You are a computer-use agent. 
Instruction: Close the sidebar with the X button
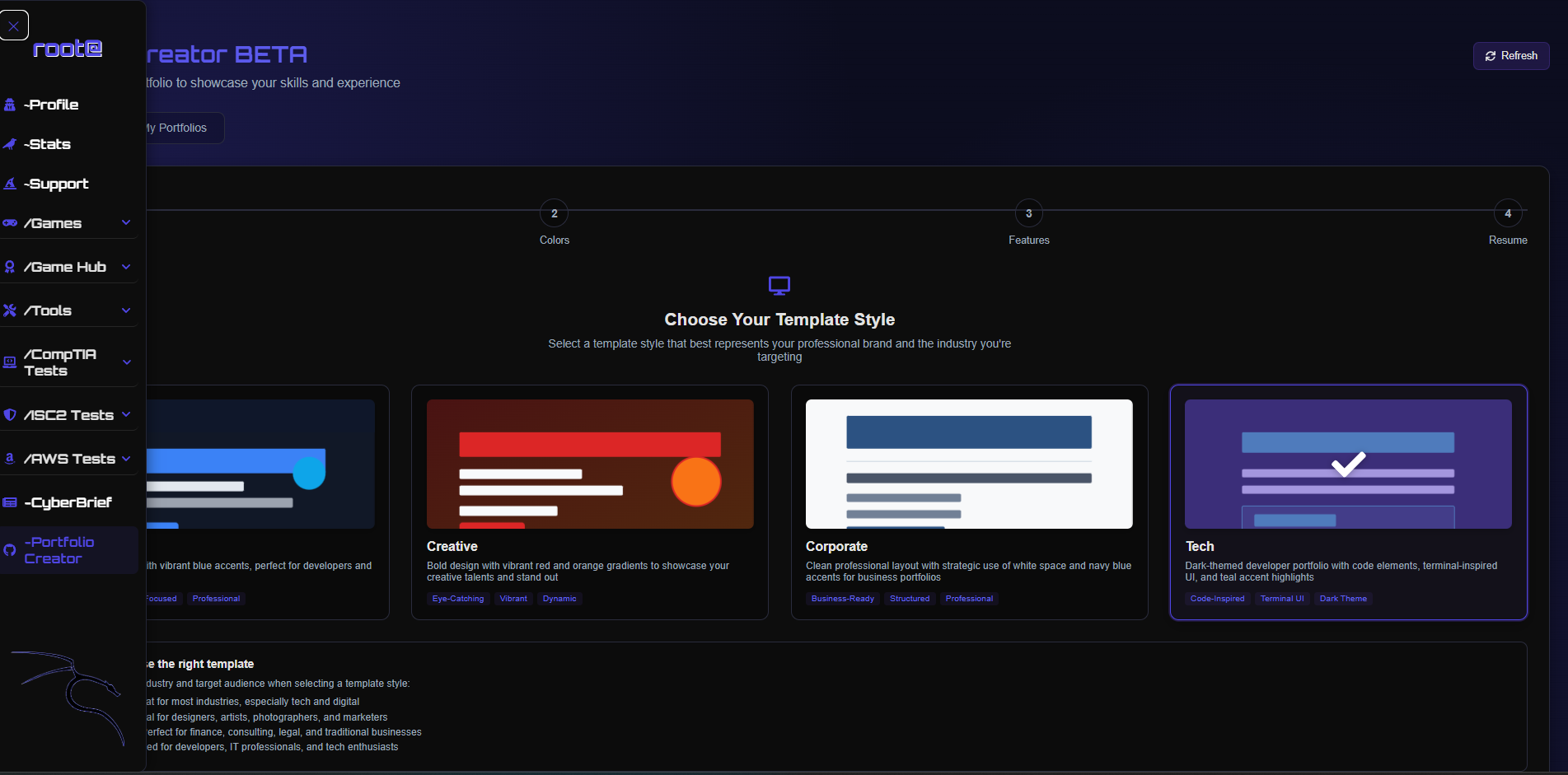[14, 26]
